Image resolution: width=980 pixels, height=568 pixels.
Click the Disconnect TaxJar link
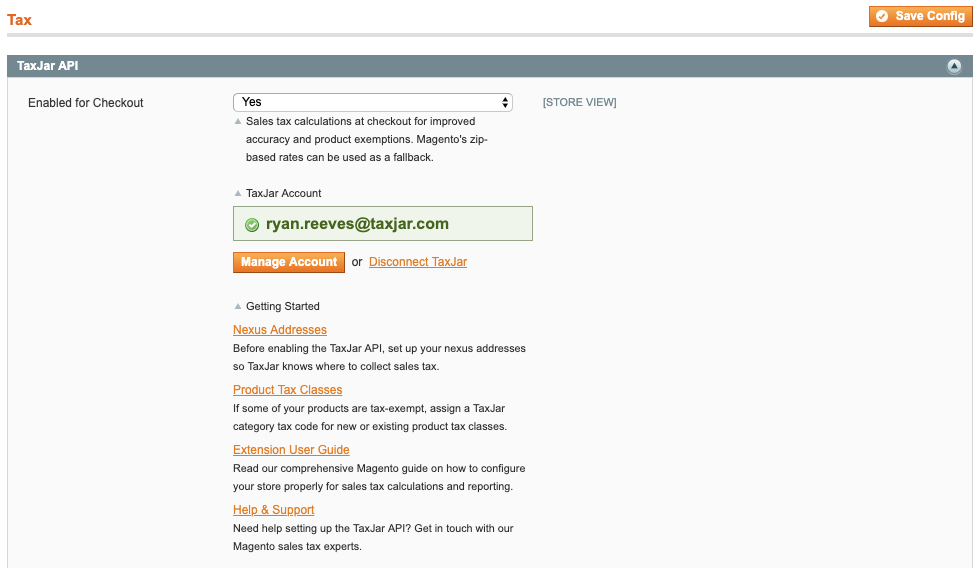418,262
